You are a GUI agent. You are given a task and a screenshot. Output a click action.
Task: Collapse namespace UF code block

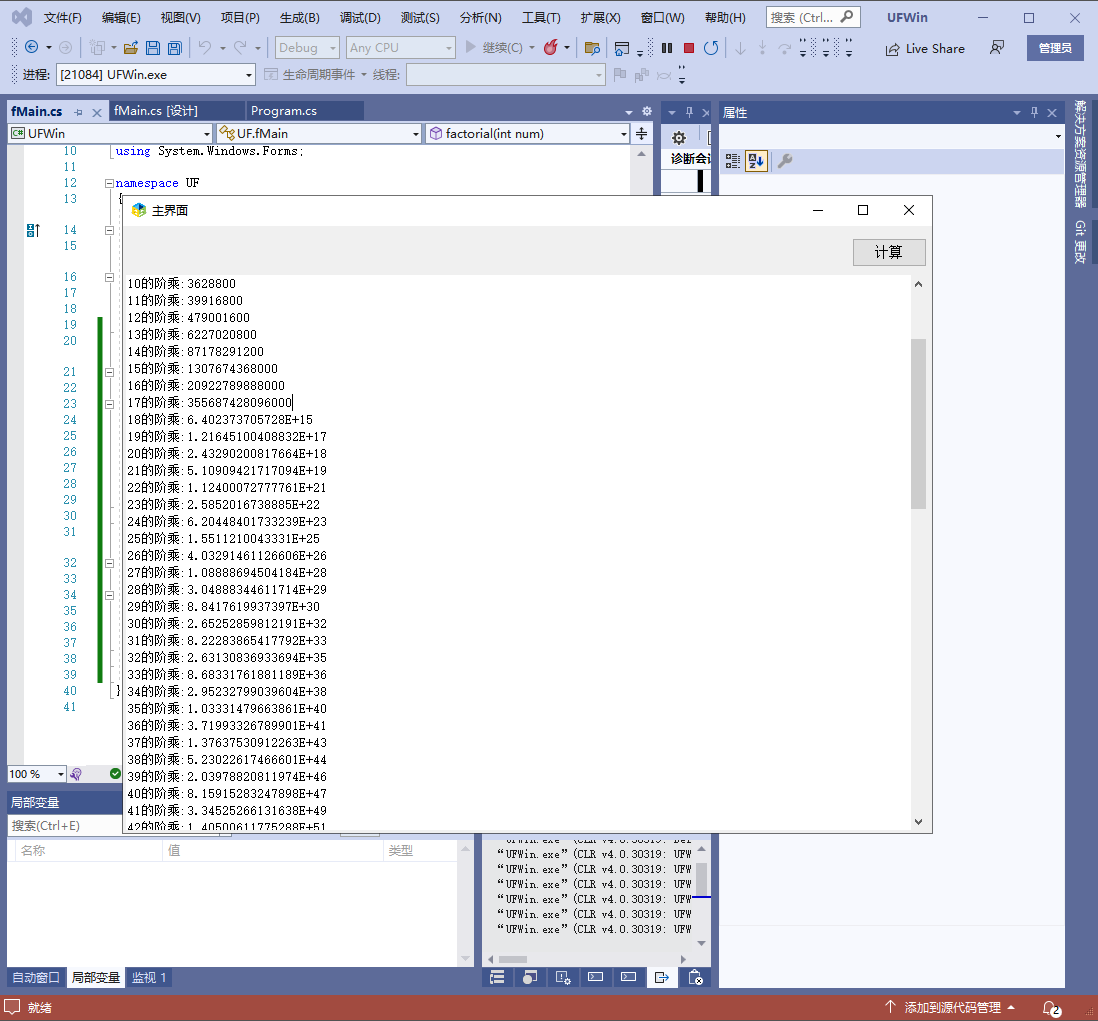point(109,183)
